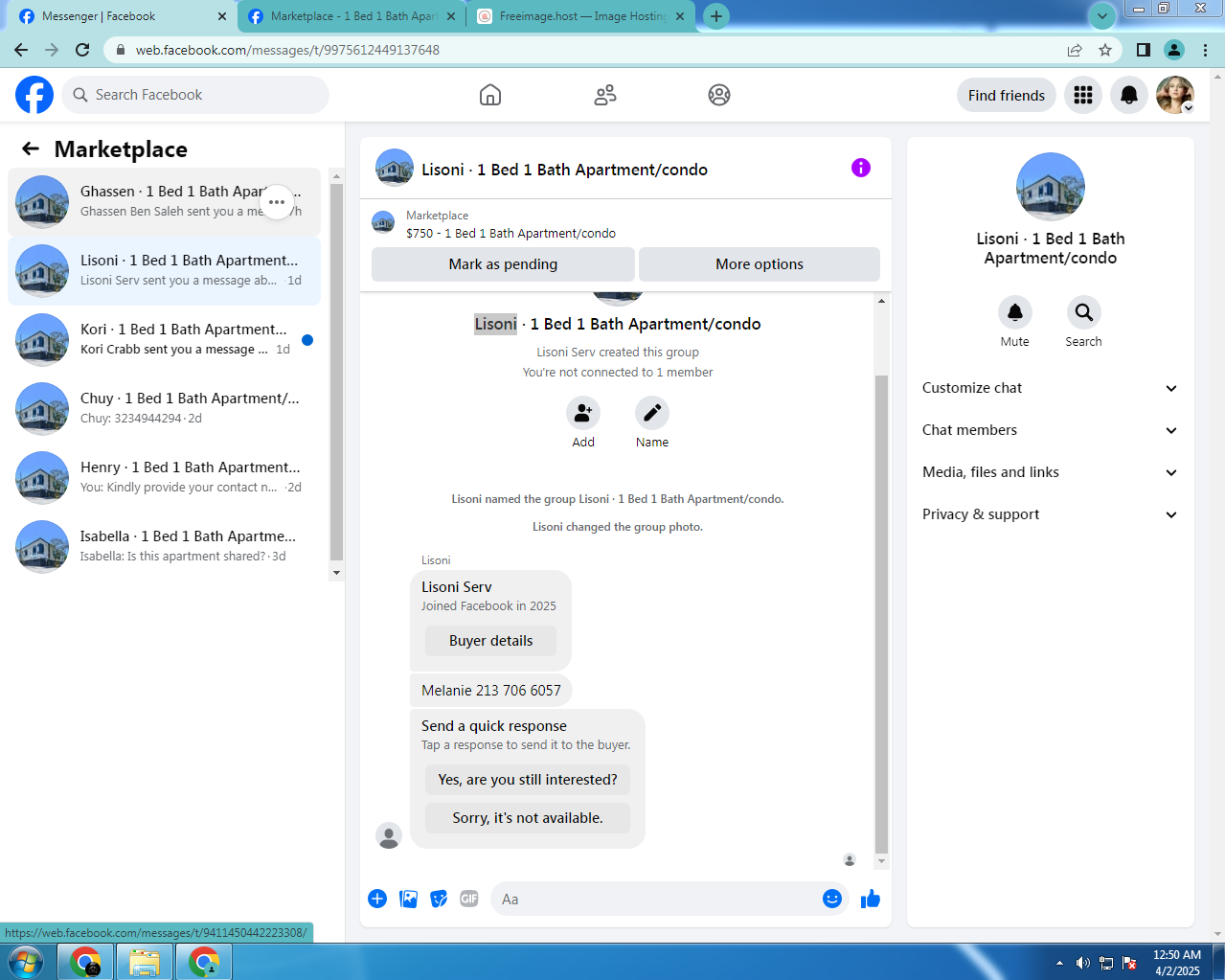The image size is (1225, 980).
Task: Open more actions plus icon in composer
Action: click(377, 899)
